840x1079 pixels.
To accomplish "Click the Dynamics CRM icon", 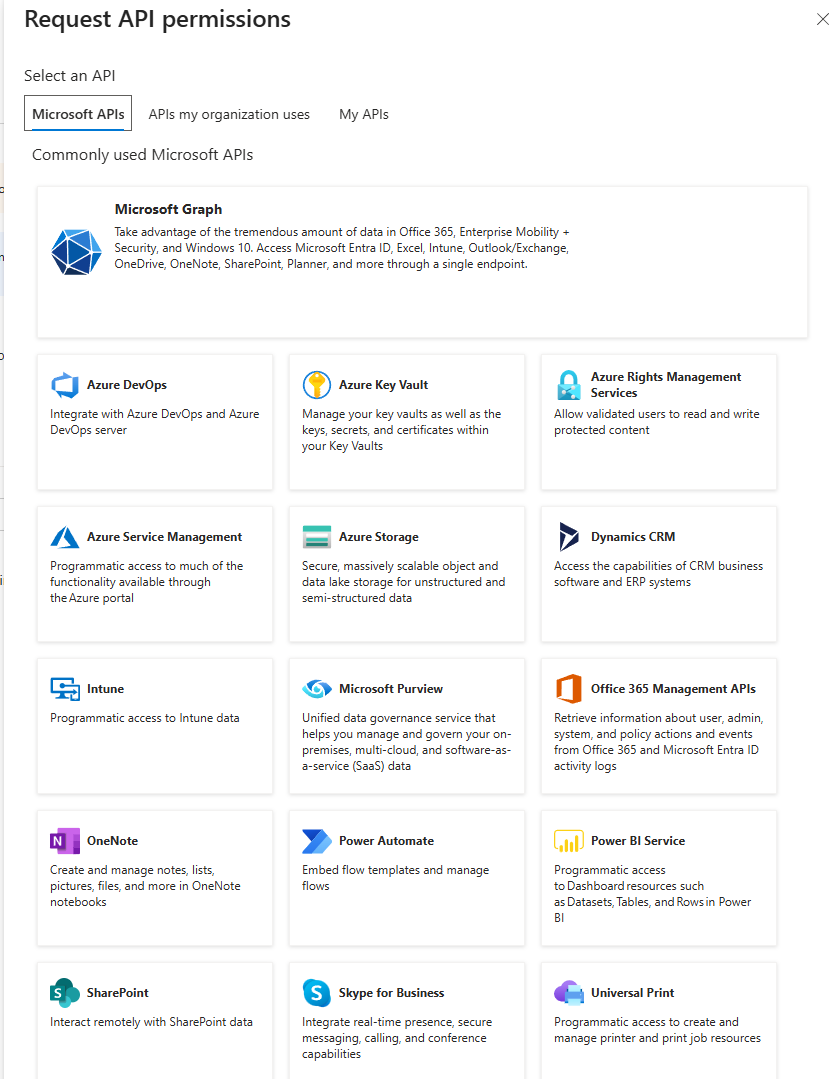I will 569,537.
